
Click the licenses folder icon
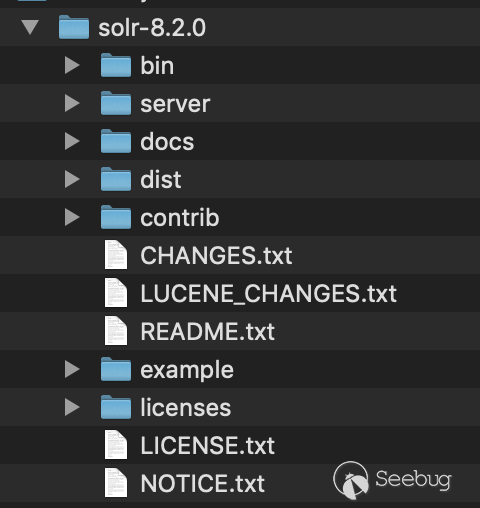click(116, 407)
